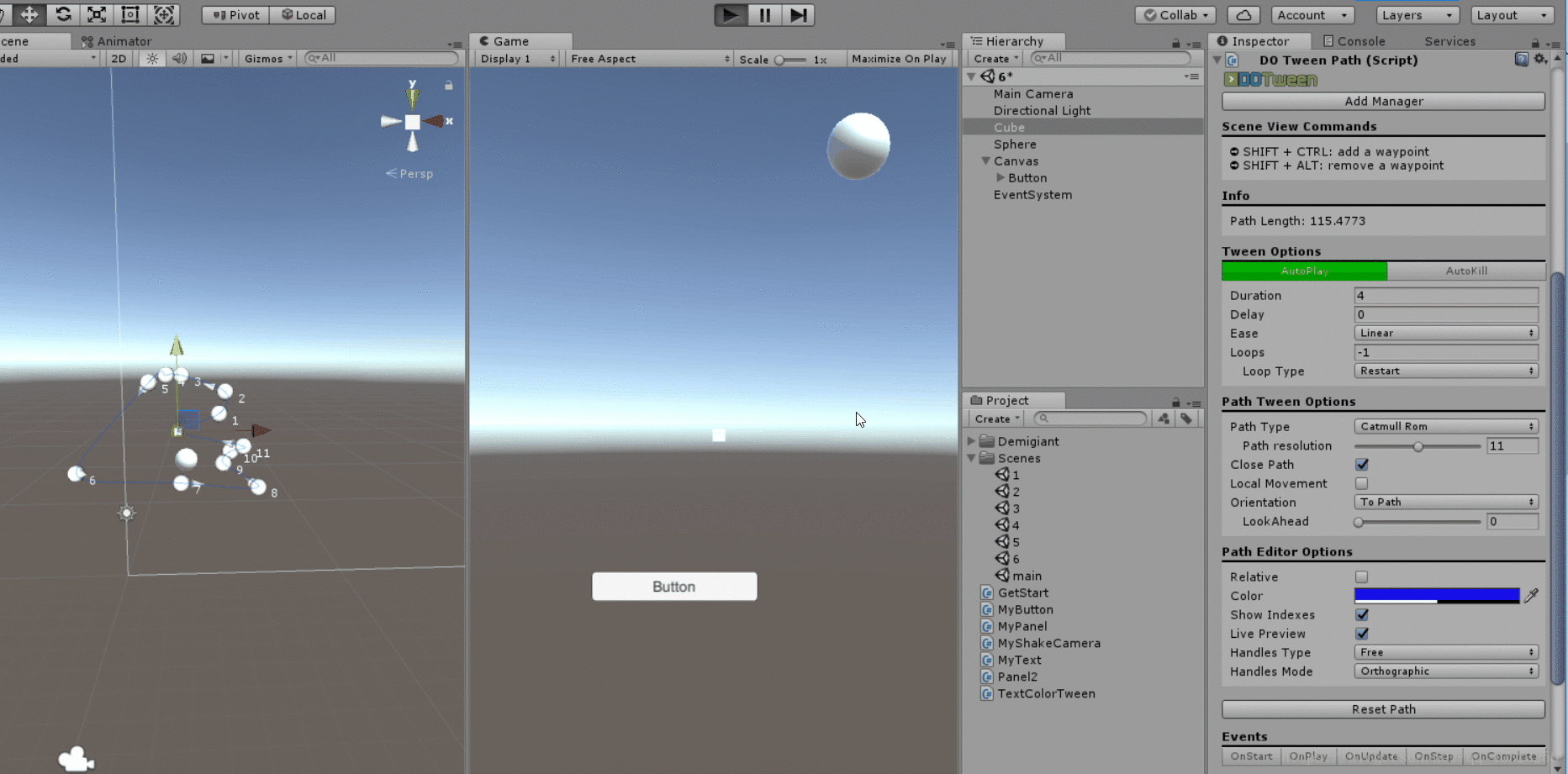Lock the Hierarchy panel

tap(1175, 43)
